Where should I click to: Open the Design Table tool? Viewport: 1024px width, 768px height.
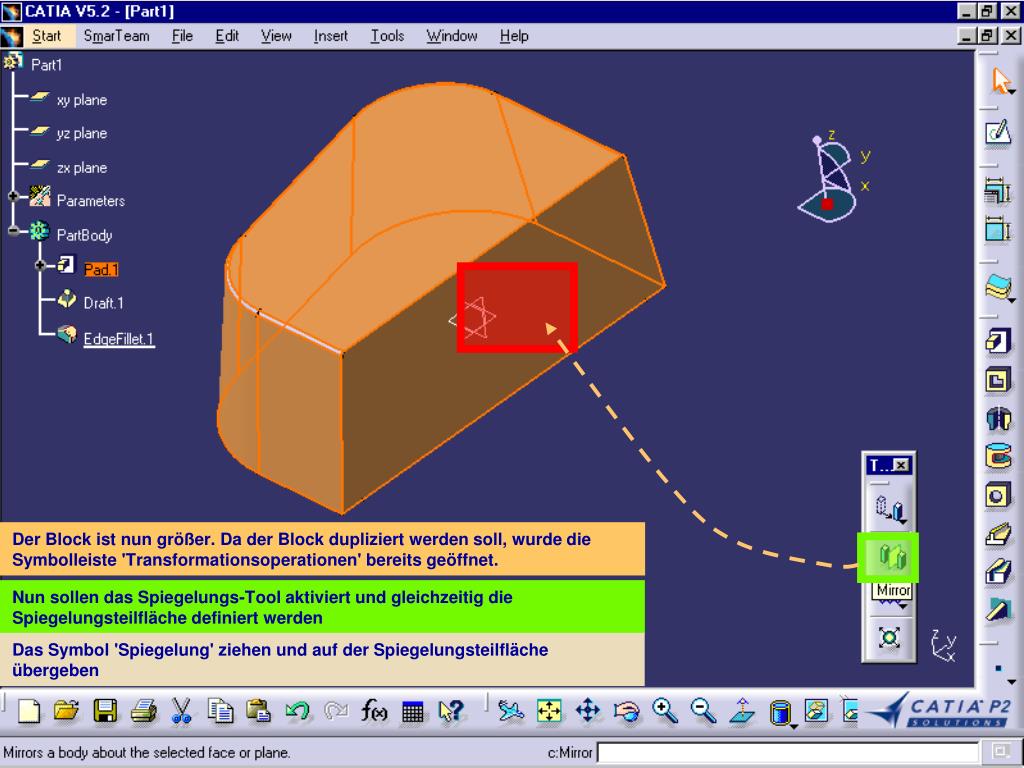pyautogui.click(x=413, y=711)
